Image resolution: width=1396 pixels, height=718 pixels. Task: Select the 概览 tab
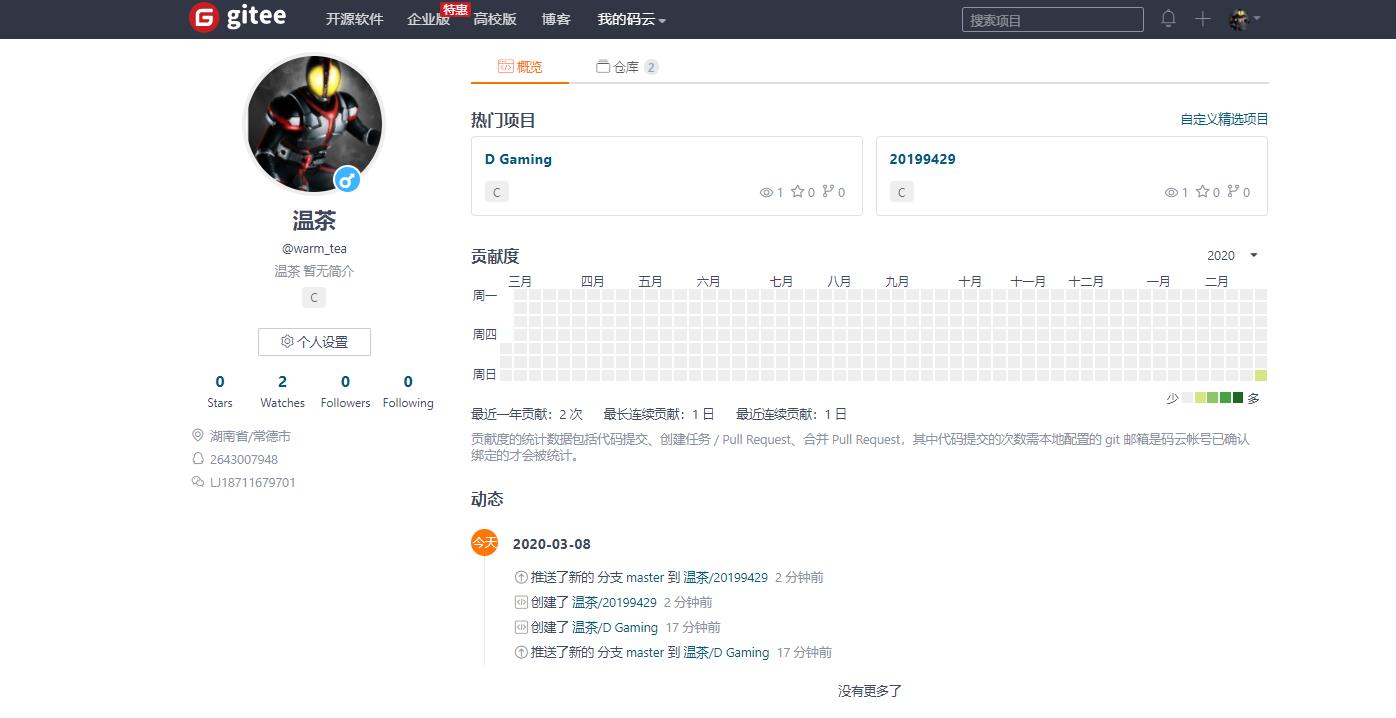[x=520, y=67]
